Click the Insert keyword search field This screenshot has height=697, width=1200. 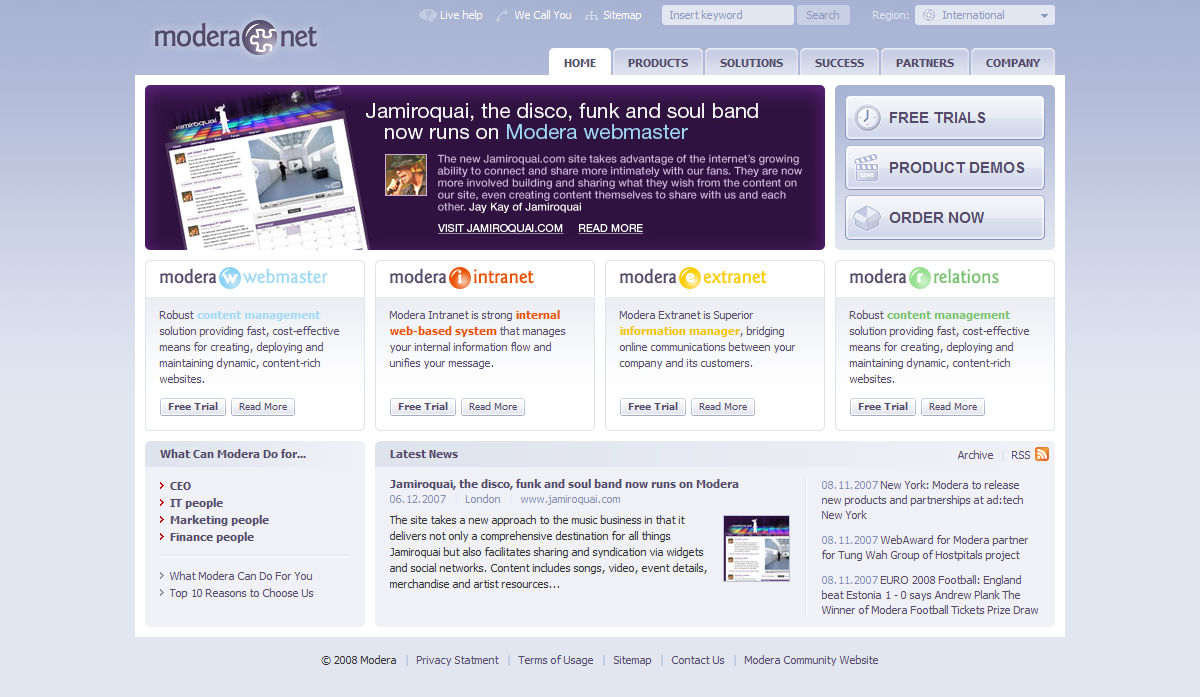click(728, 15)
